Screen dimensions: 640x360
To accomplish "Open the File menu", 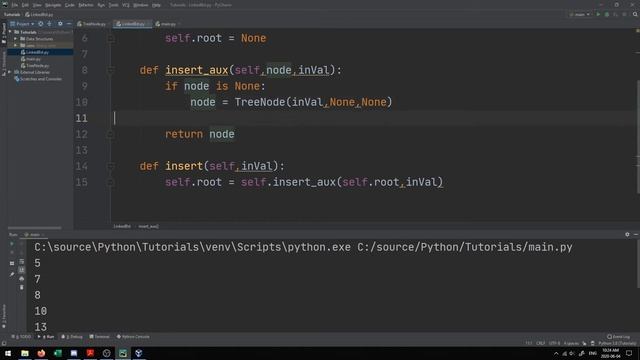I will coord(15,5).
